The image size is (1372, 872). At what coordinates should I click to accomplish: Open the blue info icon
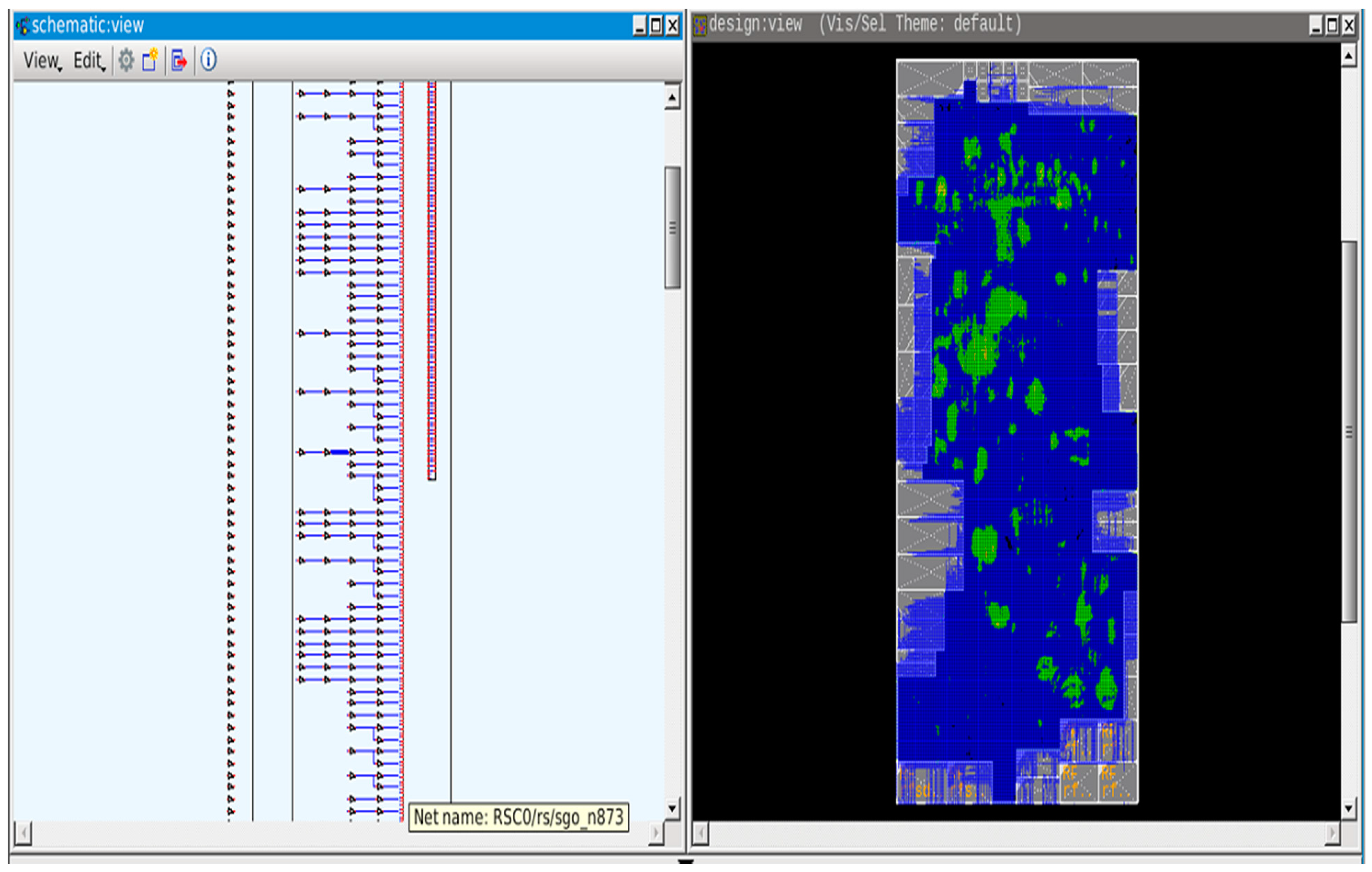coord(208,60)
